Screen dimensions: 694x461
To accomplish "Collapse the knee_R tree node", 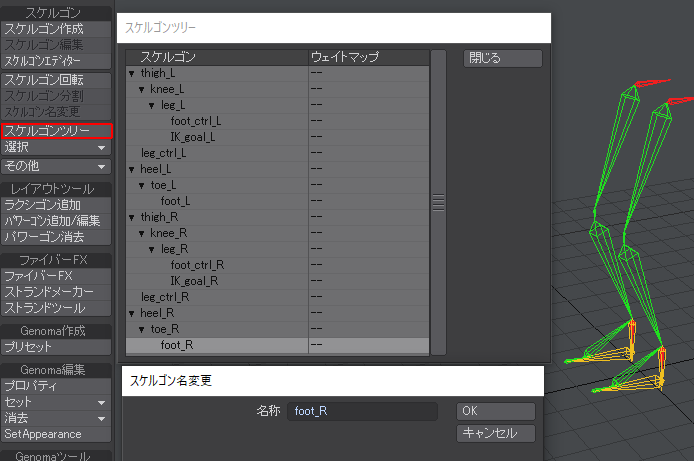I will [141, 234].
